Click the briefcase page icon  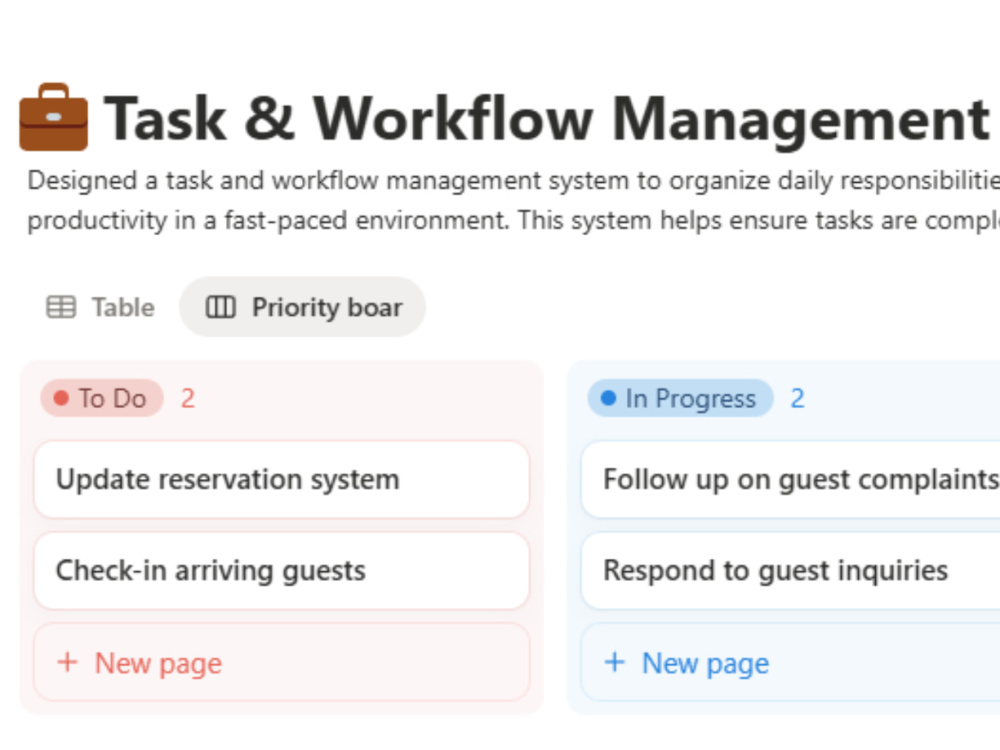54,117
